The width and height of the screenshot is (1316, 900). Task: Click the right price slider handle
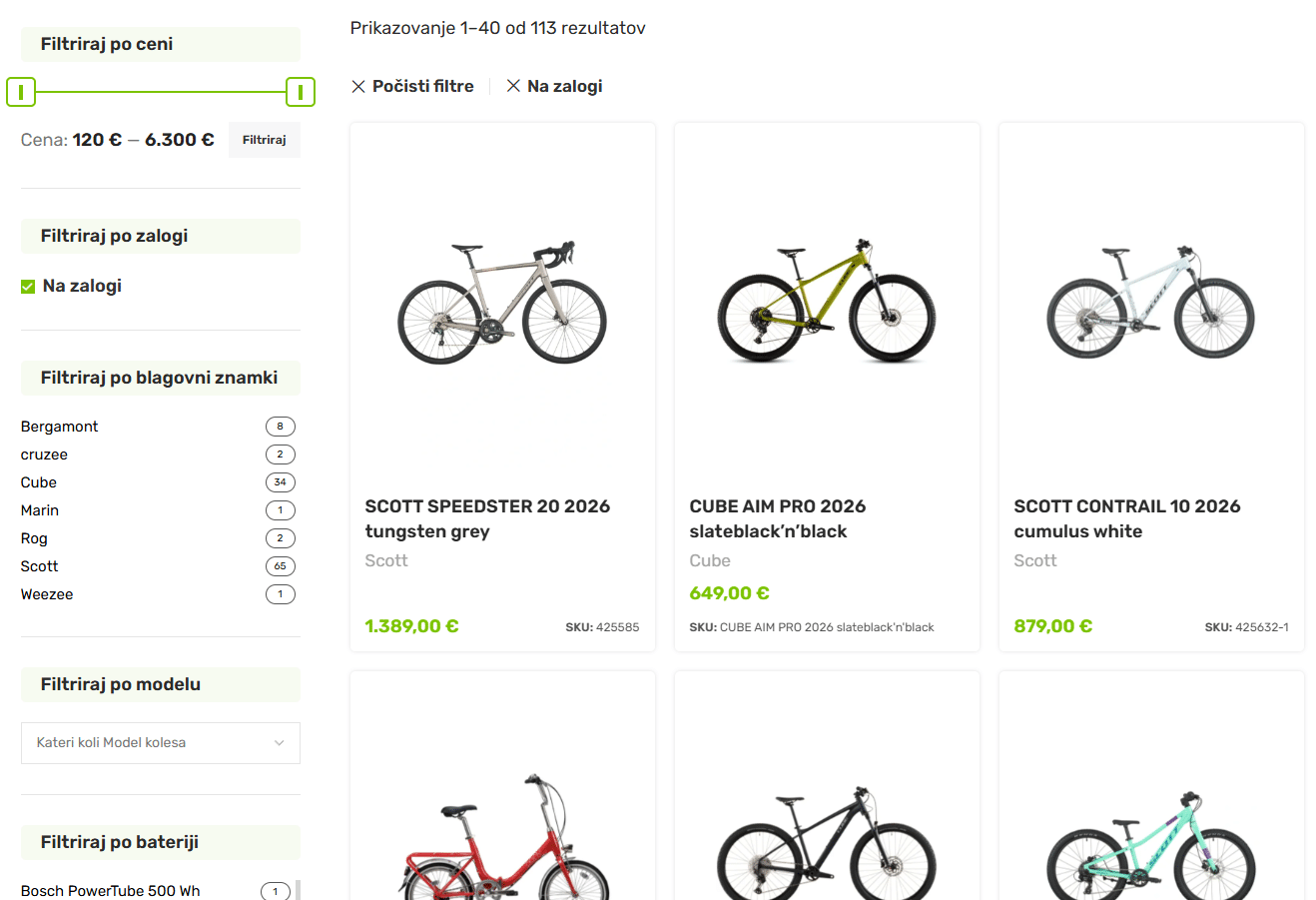coord(301,92)
